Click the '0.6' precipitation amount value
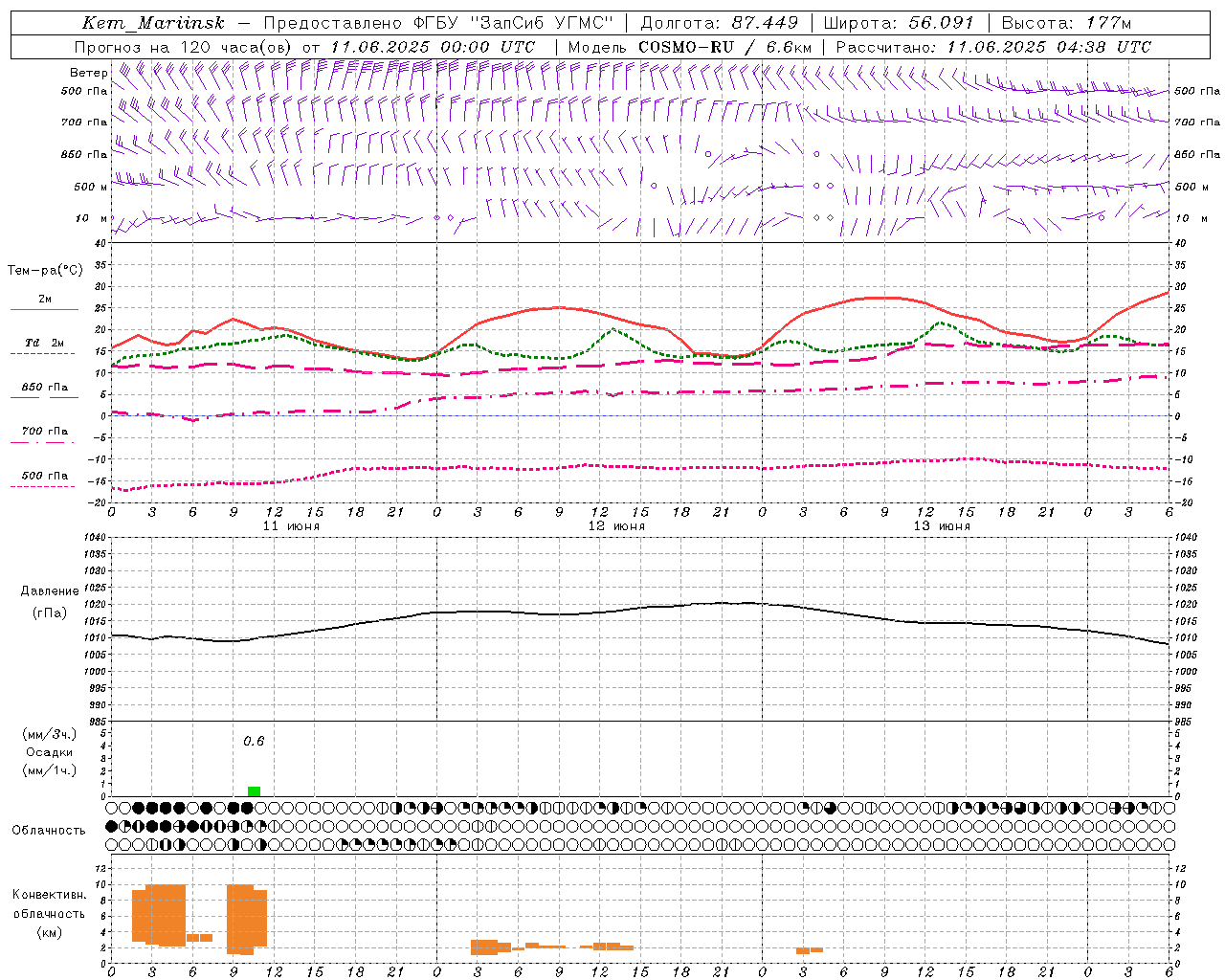The image size is (1225, 980). (254, 742)
